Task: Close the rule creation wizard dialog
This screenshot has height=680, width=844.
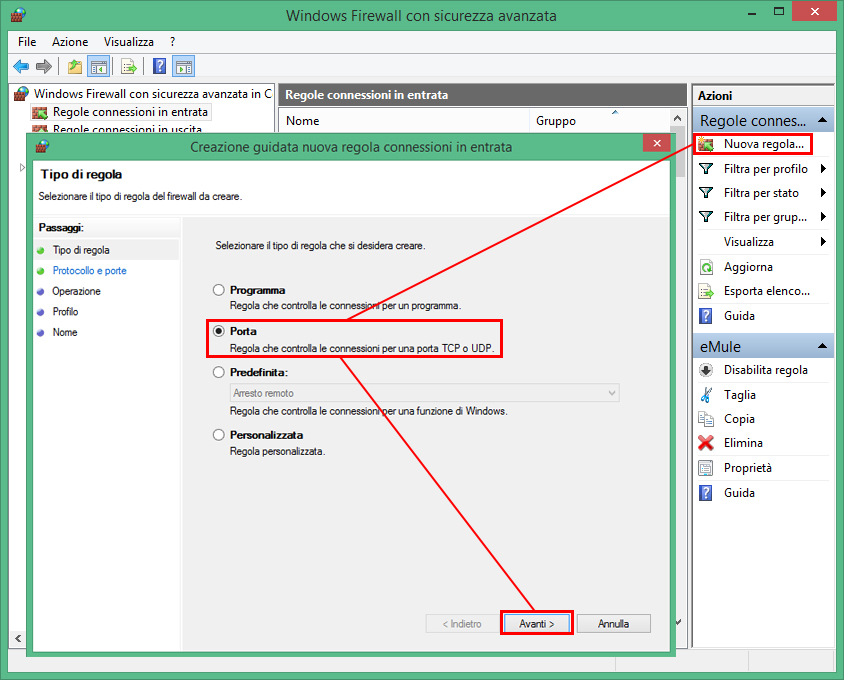Action: tap(657, 143)
